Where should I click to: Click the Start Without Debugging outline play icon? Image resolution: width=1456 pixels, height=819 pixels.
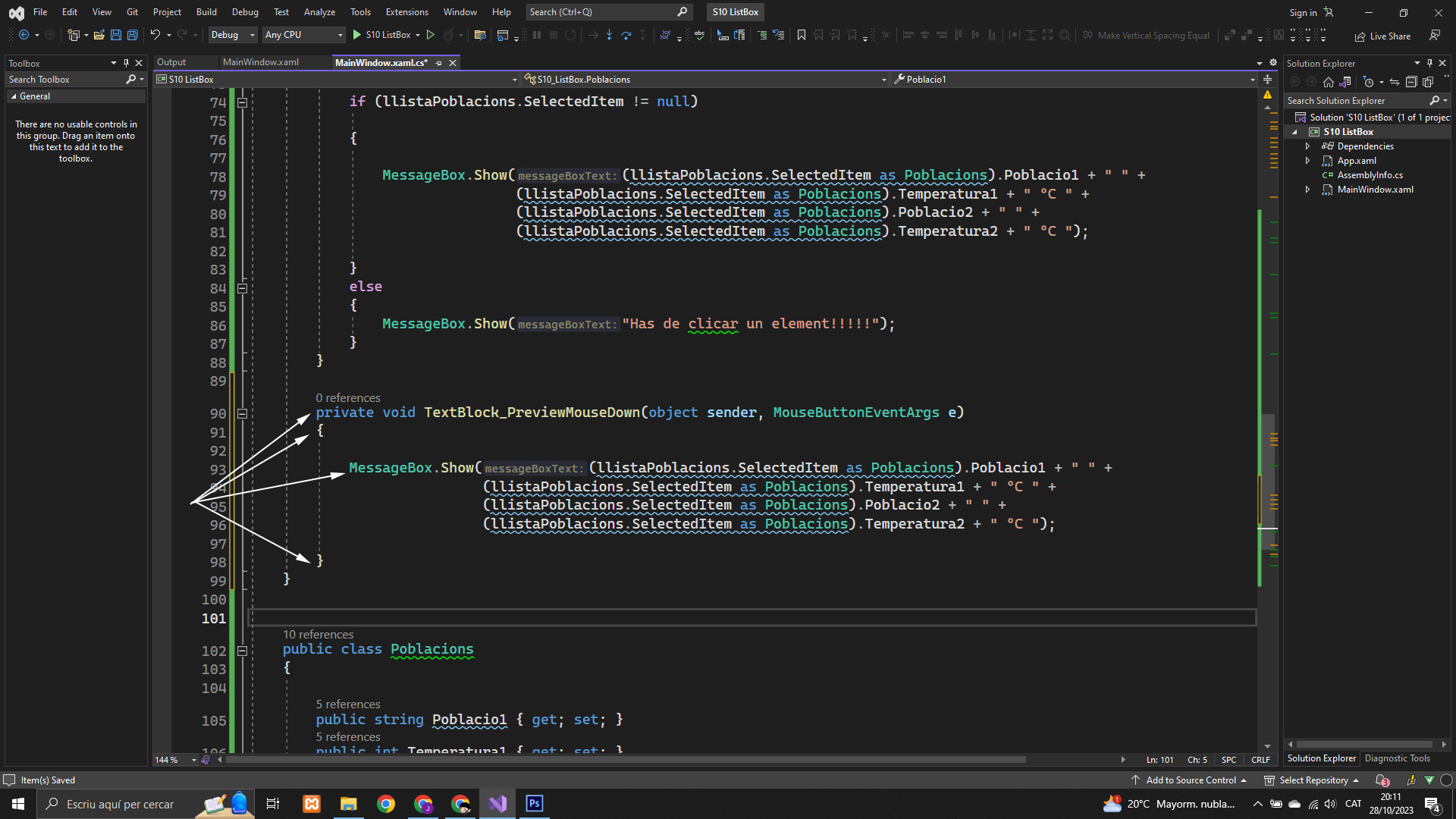click(x=431, y=35)
